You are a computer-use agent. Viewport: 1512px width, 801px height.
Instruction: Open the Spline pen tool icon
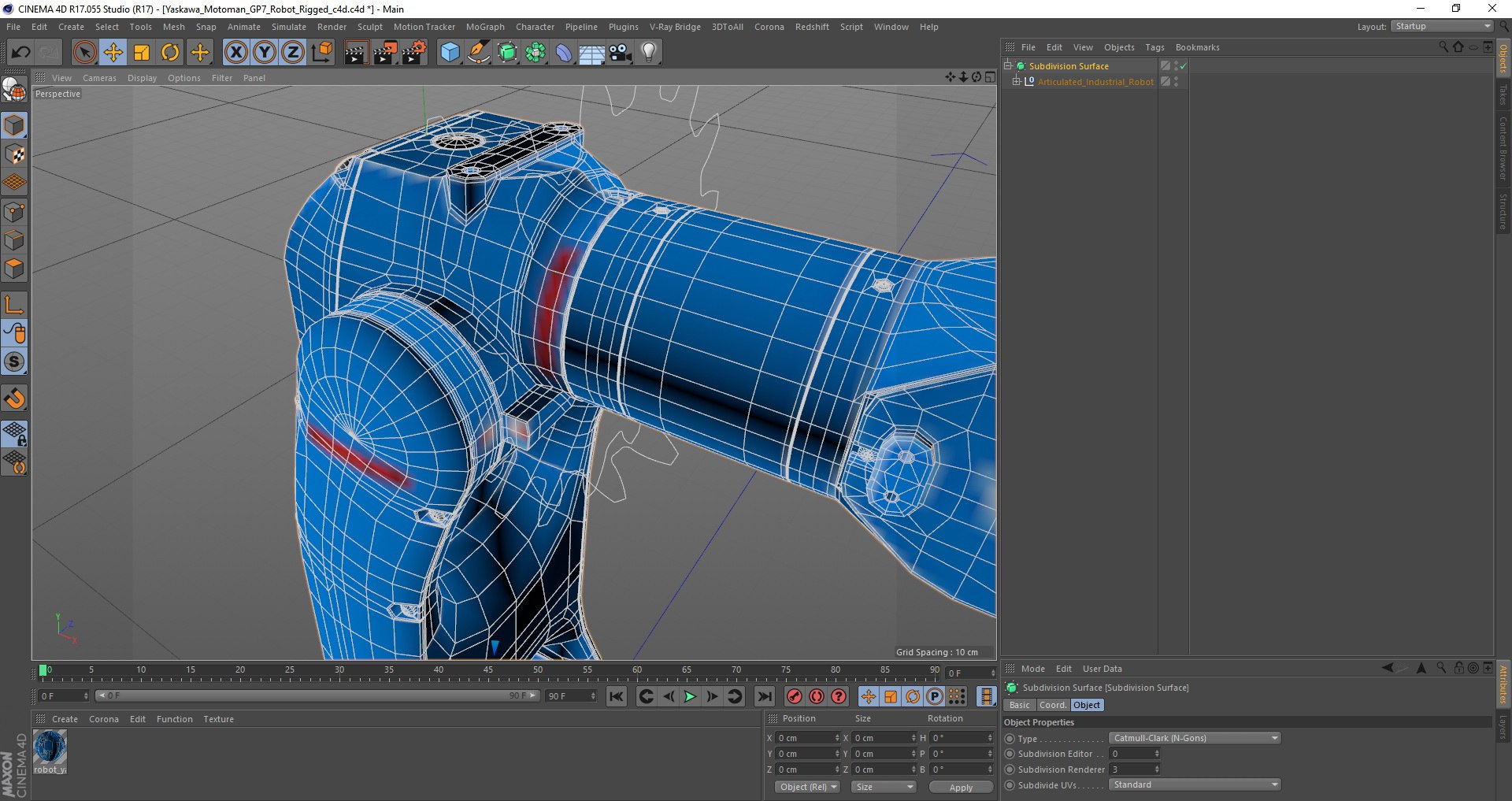point(478,53)
